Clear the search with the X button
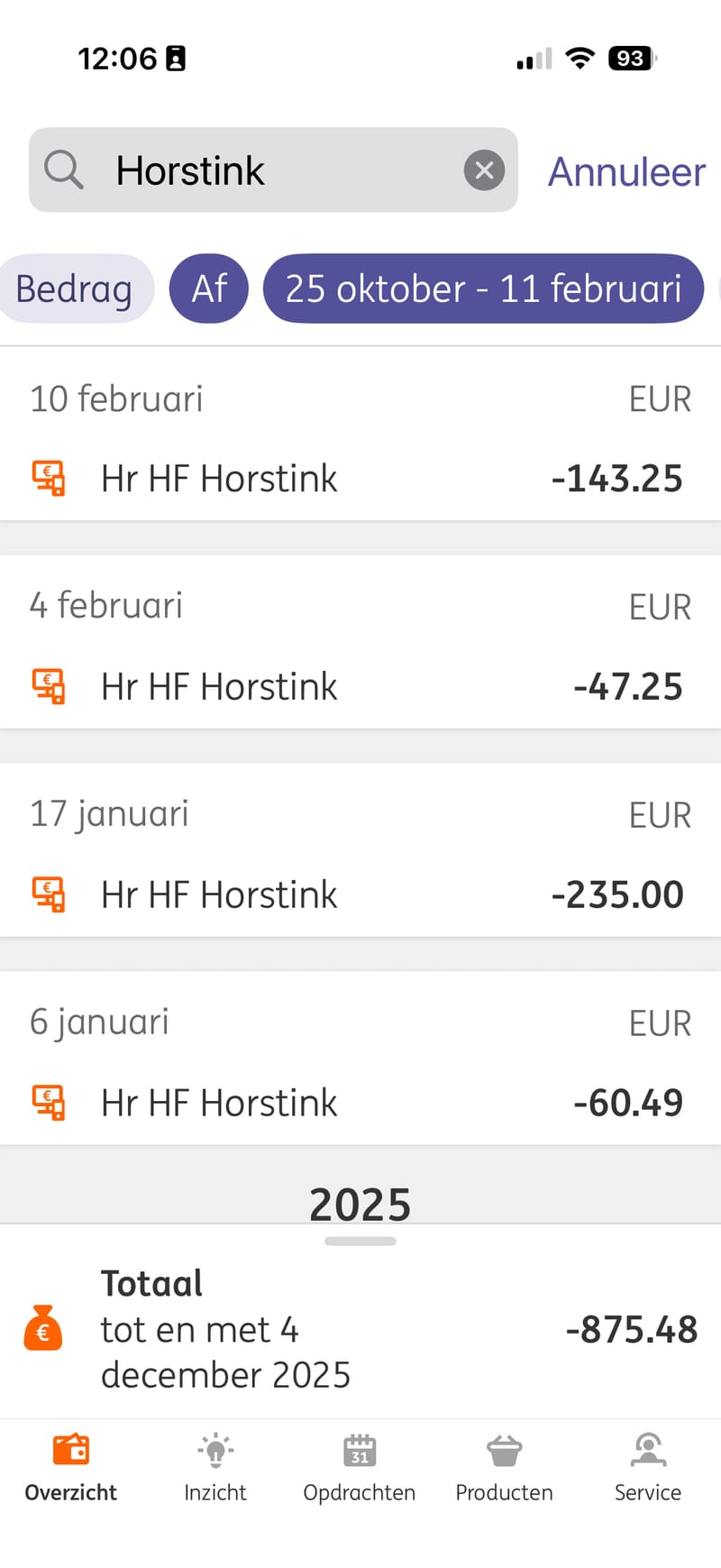Image resolution: width=721 pixels, height=1568 pixels. (x=484, y=170)
